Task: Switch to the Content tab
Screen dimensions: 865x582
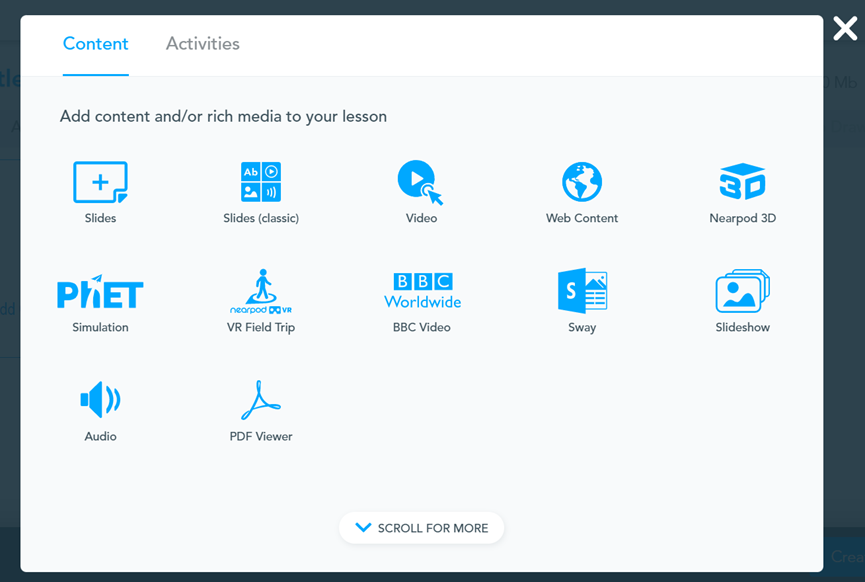Action: 95,44
